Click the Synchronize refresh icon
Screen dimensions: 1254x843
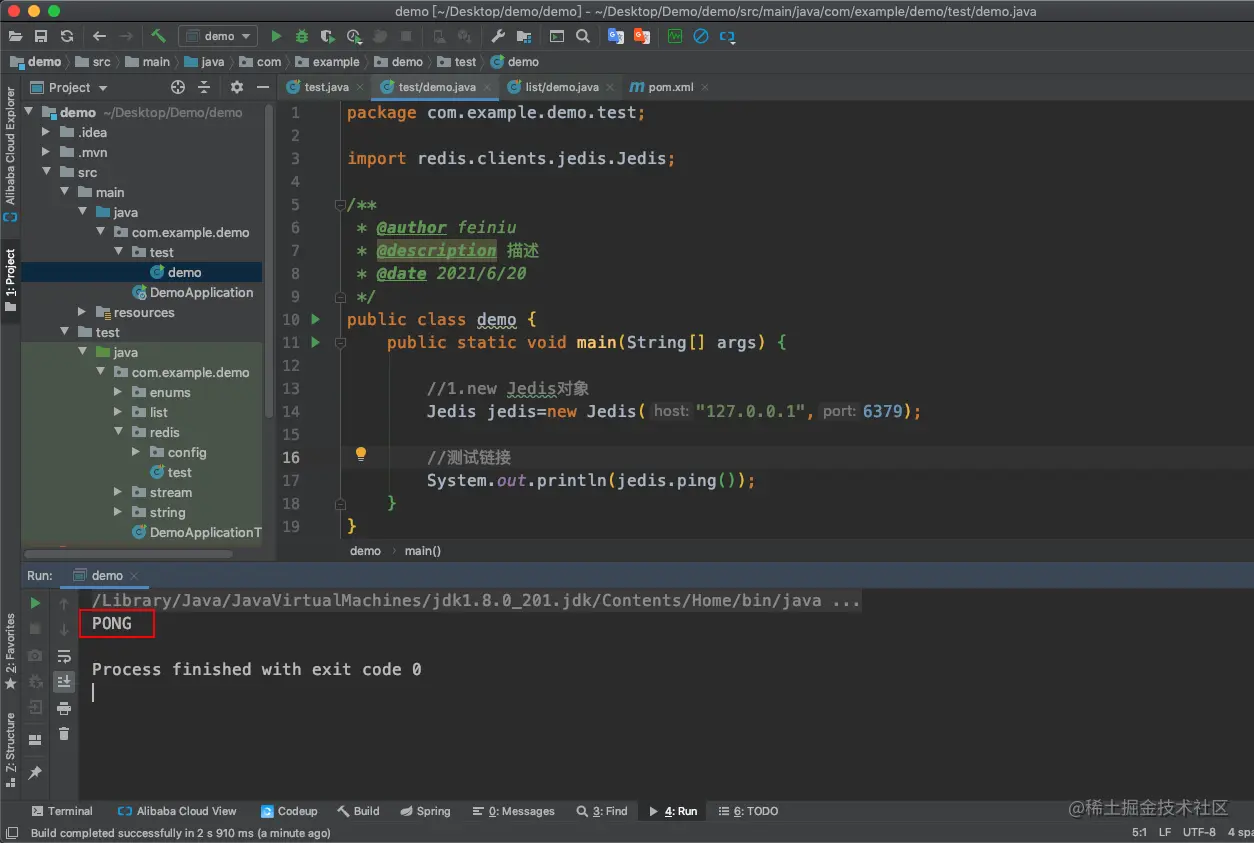(67, 36)
